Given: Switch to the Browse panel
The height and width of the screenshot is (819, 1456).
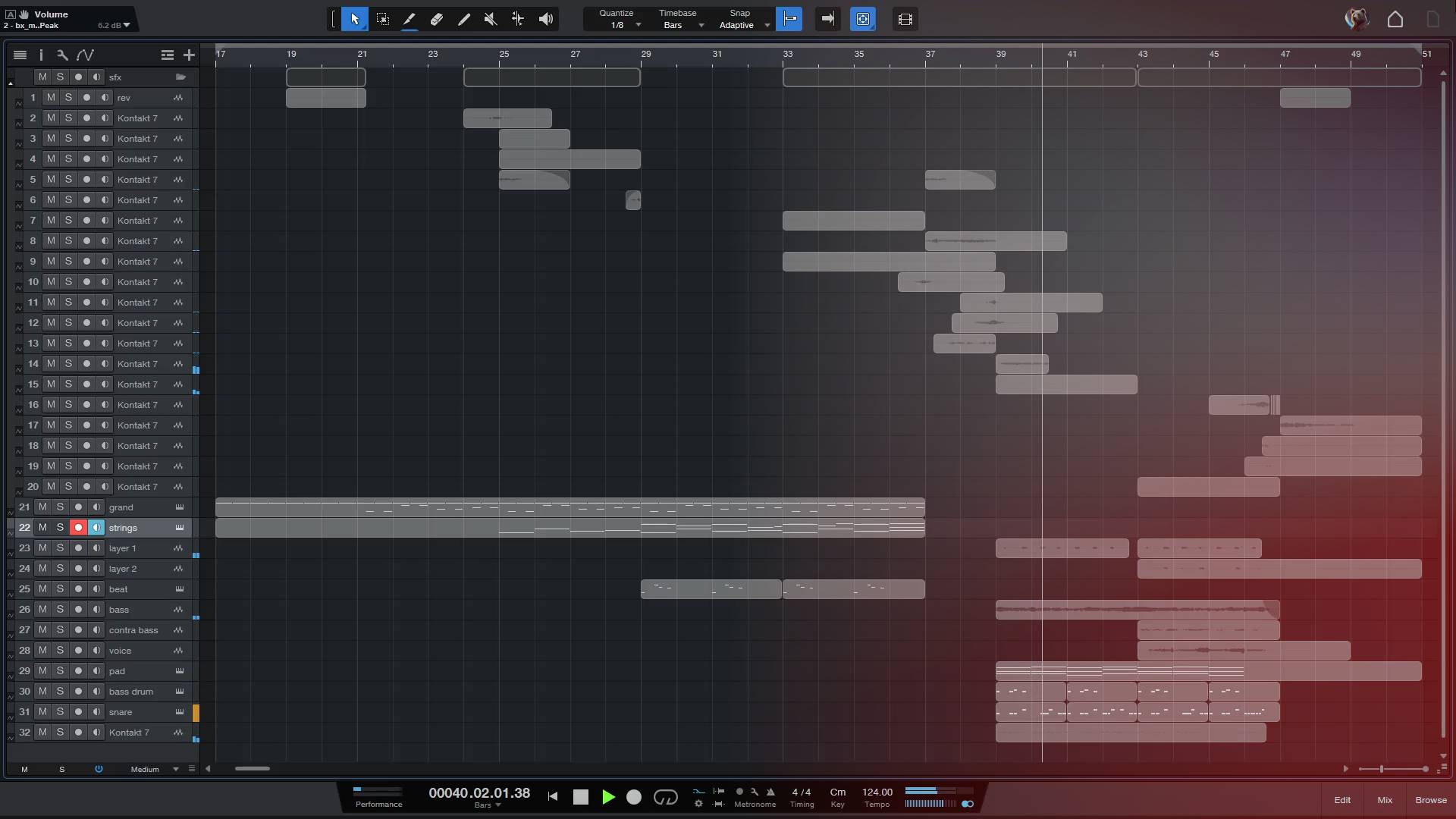Looking at the screenshot, I should click(1430, 800).
